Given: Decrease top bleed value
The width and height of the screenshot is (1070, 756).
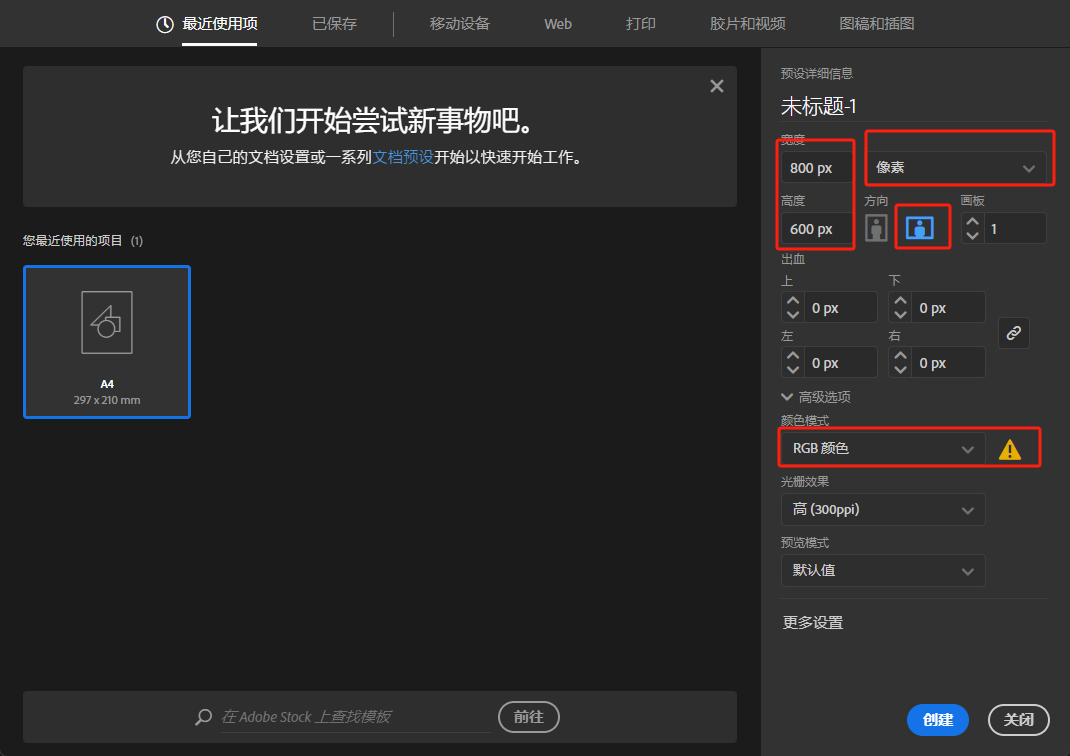Looking at the screenshot, I should (792, 315).
